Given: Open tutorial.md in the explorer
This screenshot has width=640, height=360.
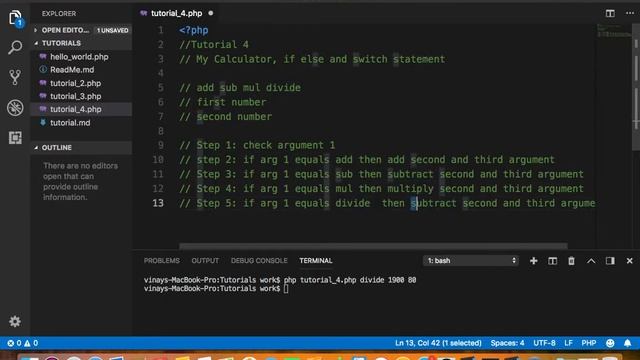Looking at the screenshot, I should click(x=70, y=123).
